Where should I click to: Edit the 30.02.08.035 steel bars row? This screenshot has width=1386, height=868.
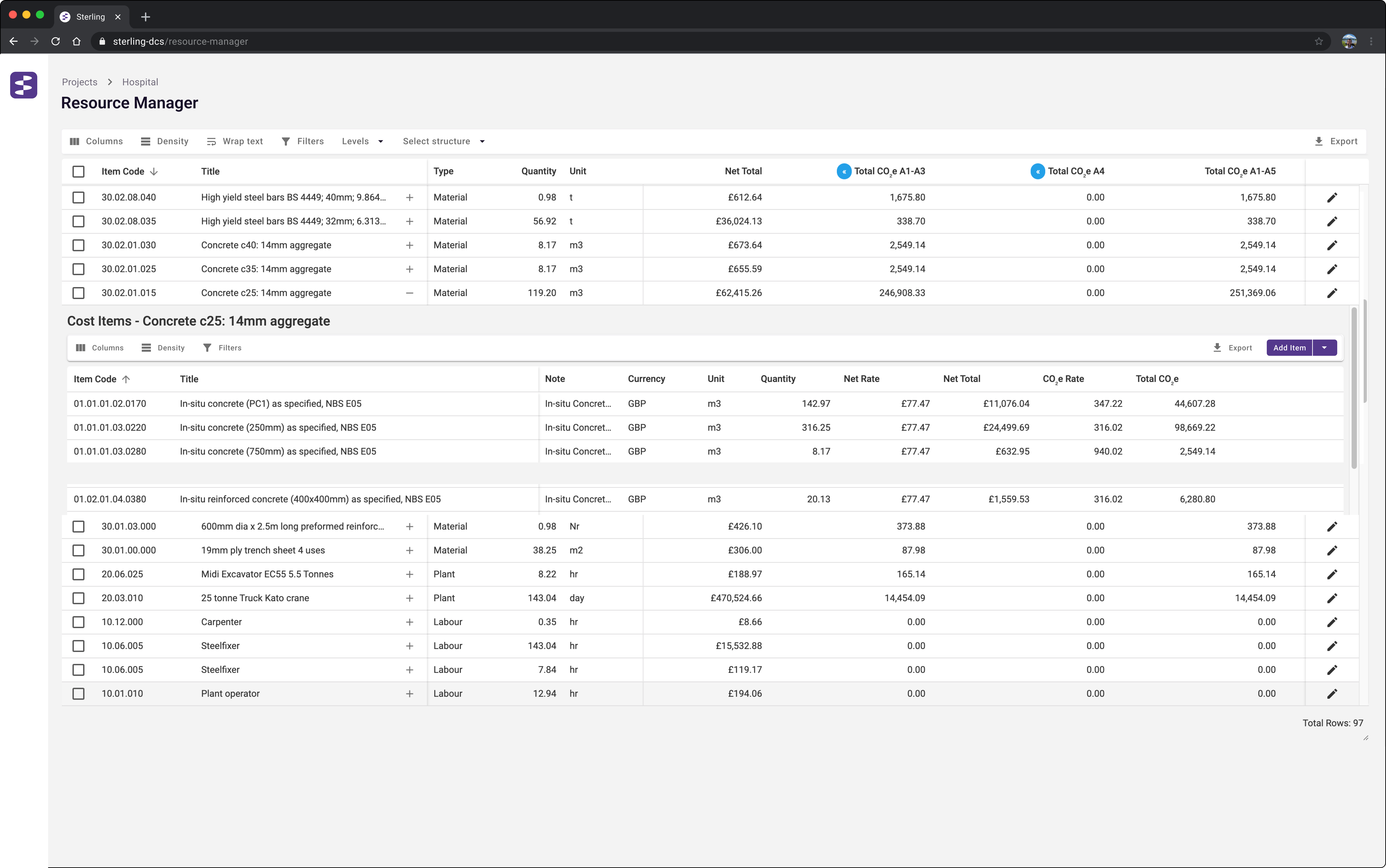(x=1332, y=222)
